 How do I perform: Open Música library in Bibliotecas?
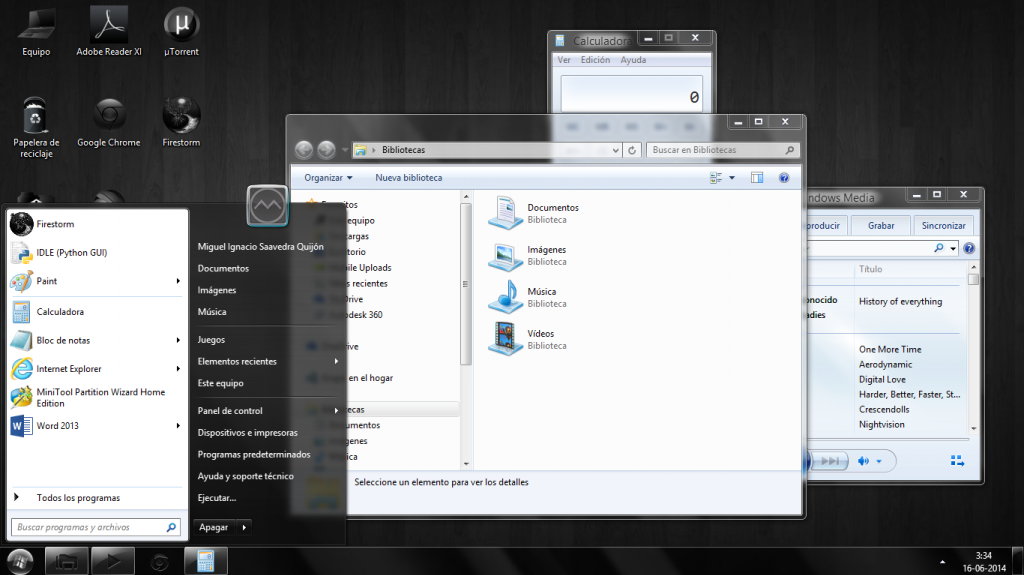pos(528,297)
